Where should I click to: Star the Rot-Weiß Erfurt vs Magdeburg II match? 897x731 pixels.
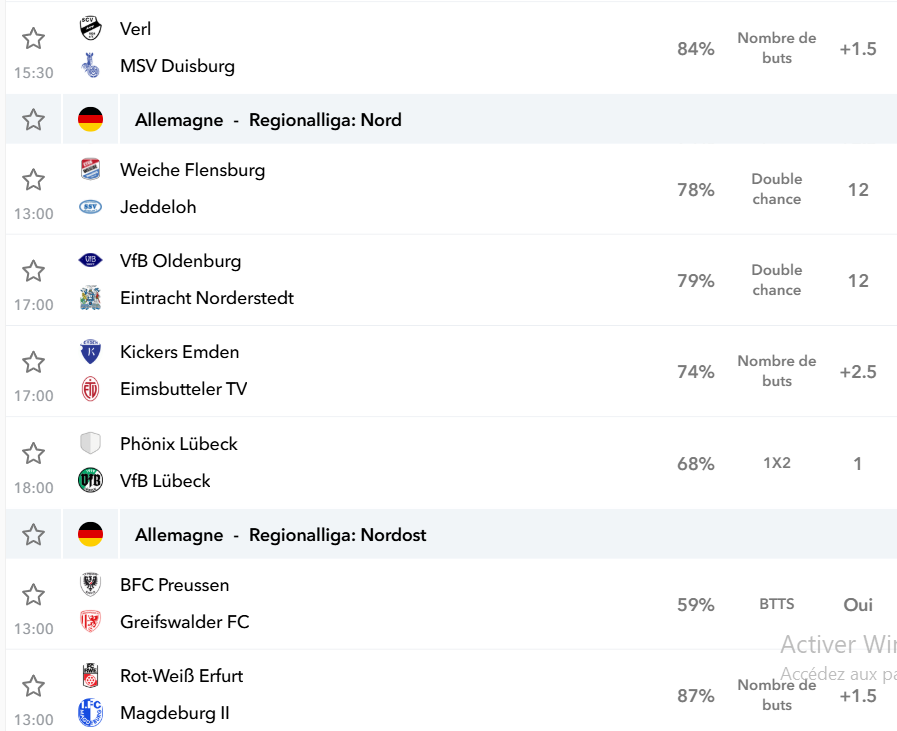33,686
